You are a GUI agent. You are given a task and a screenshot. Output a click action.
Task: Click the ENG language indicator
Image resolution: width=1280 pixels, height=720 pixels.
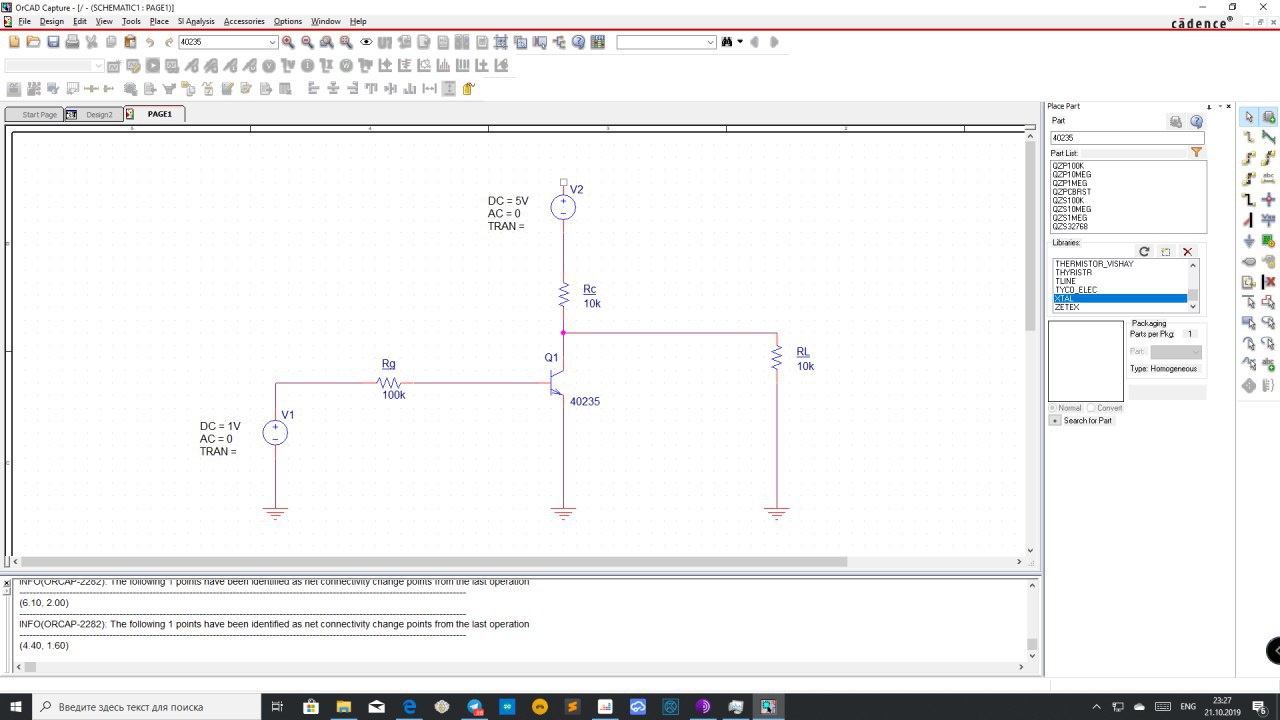[1189, 706]
